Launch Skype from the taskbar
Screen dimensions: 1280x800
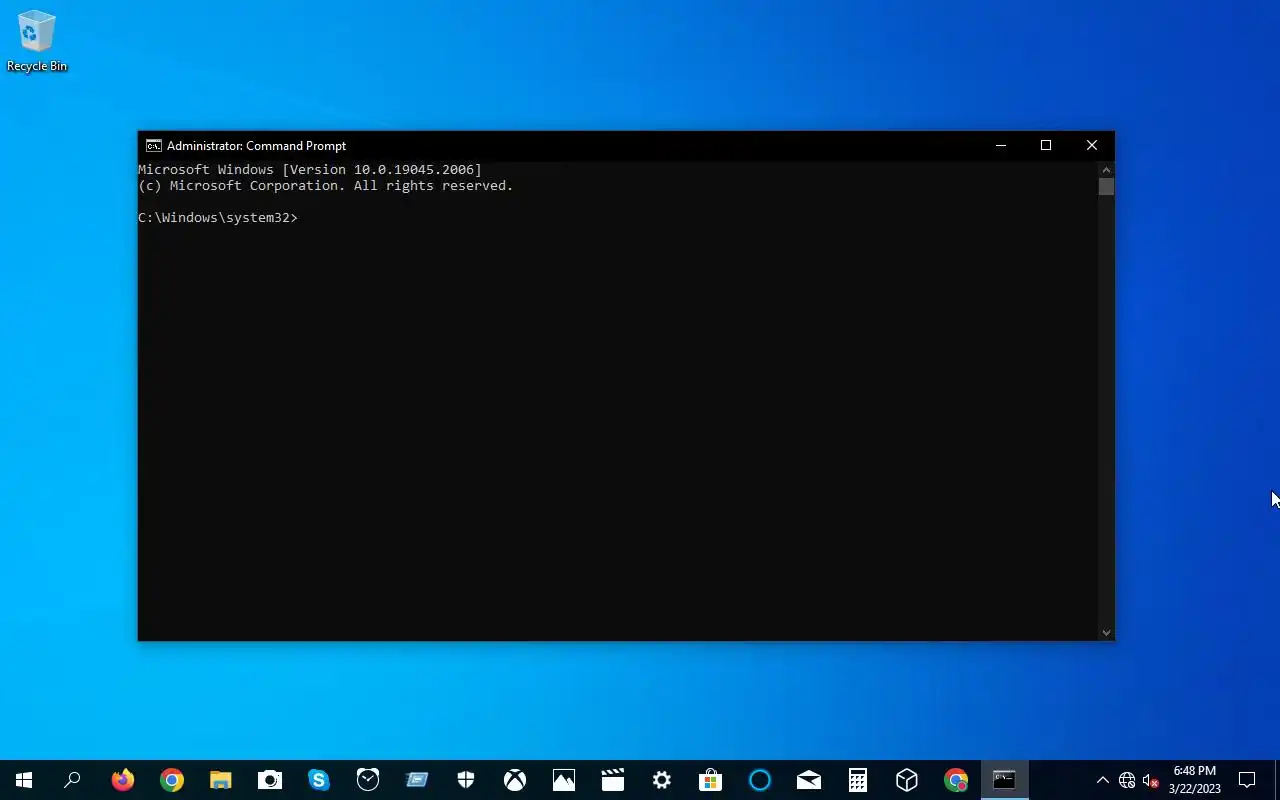(319, 780)
